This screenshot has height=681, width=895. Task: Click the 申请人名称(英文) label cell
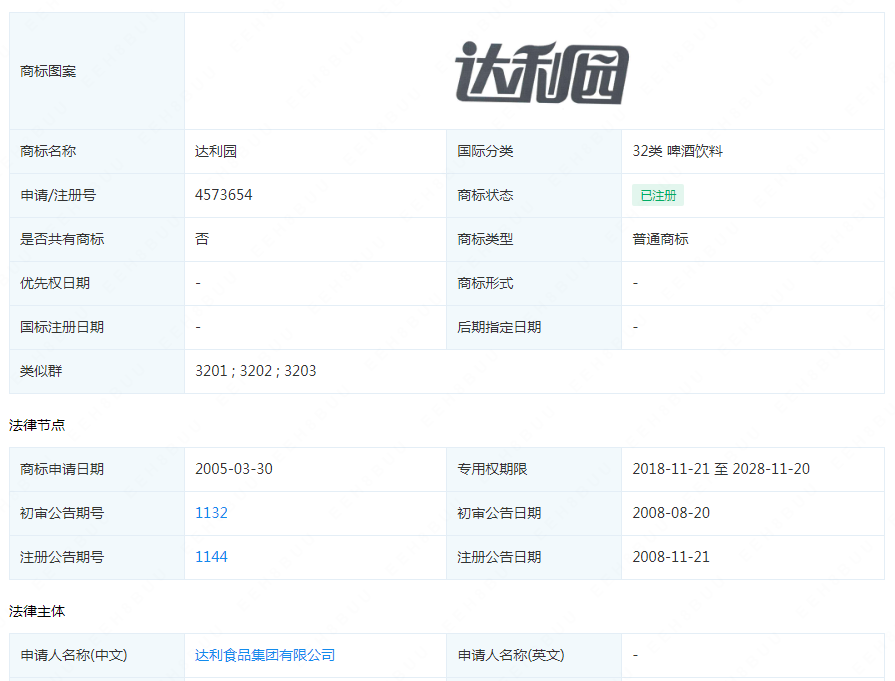tap(534, 655)
